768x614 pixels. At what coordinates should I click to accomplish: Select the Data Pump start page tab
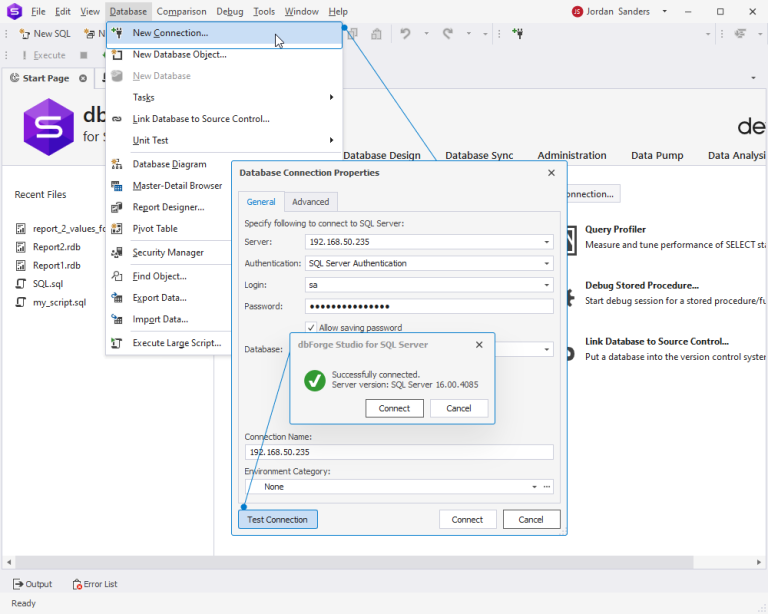point(657,155)
